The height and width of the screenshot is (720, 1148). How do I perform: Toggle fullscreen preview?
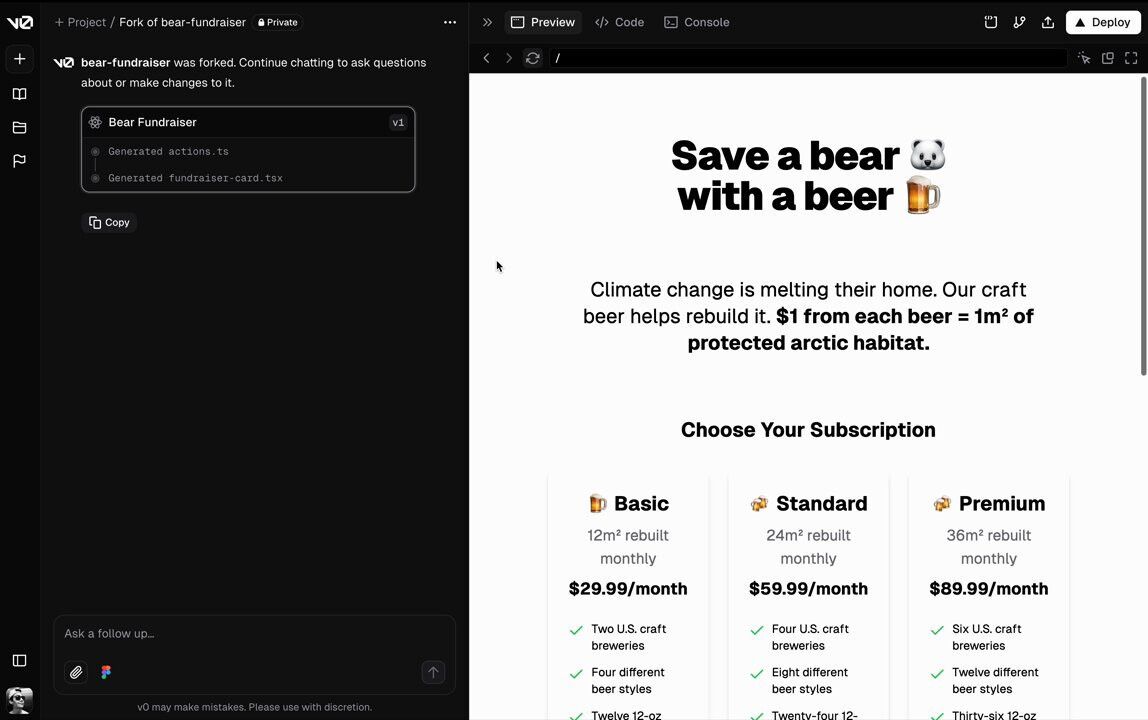point(1131,58)
